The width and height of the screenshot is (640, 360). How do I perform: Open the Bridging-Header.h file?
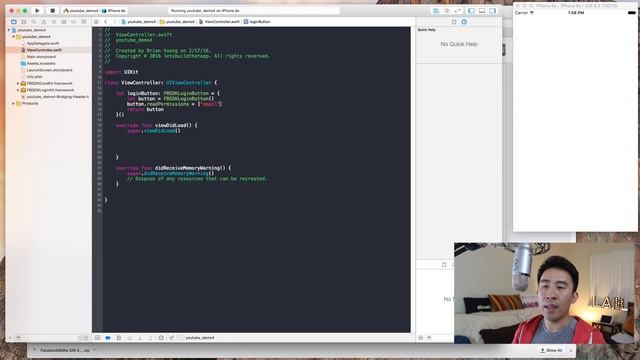point(58,97)
